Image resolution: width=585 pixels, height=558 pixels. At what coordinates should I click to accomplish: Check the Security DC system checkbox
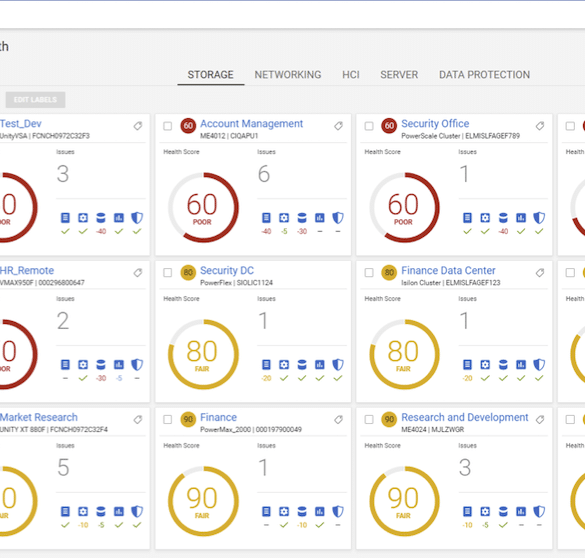pos(168,273)
